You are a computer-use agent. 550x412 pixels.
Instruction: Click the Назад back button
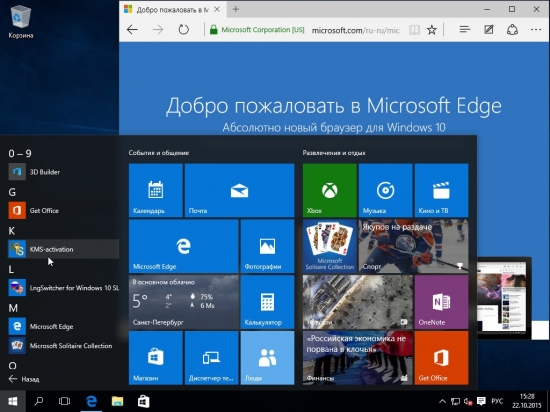24,379
